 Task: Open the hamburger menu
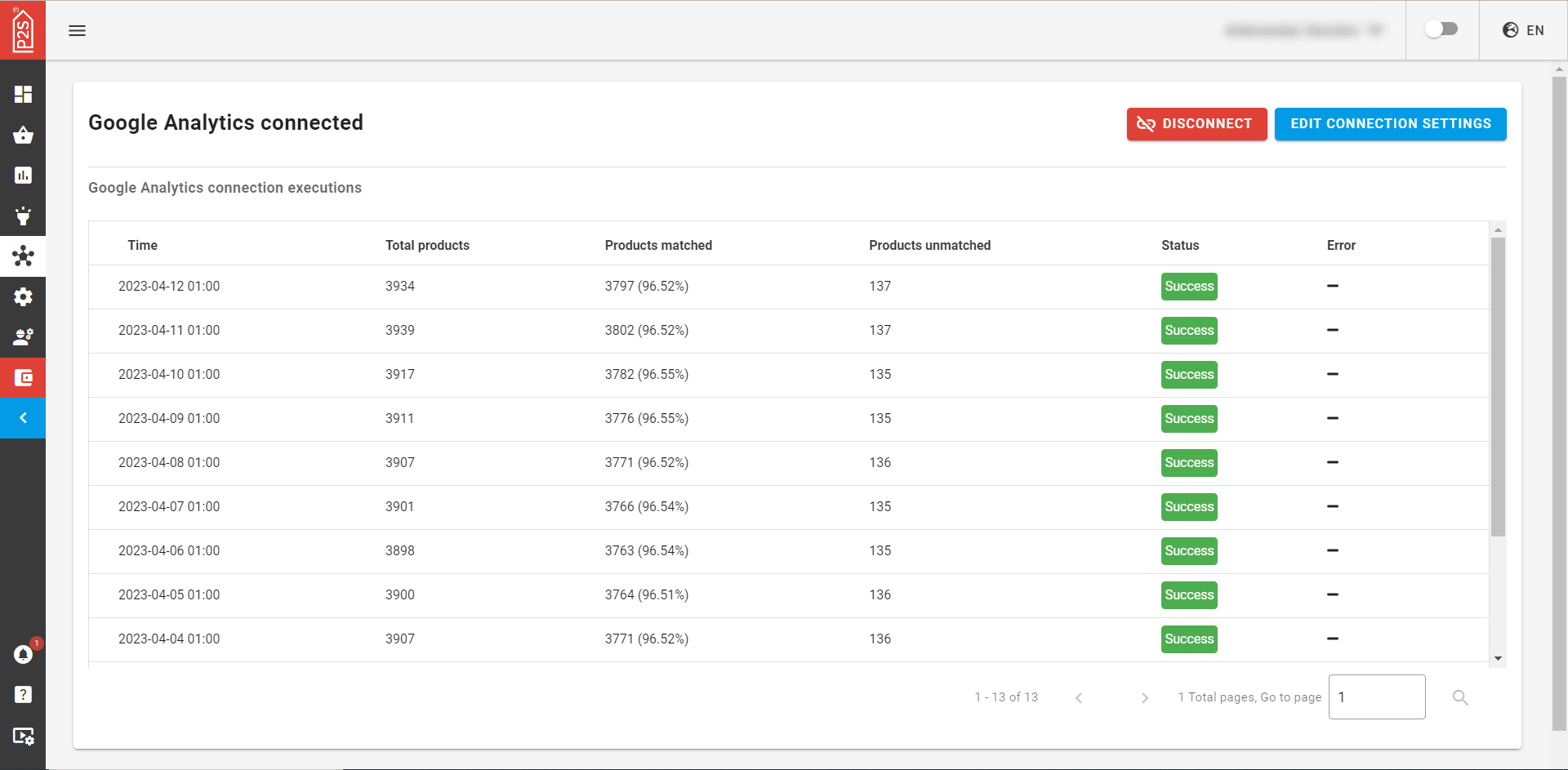click(77, 30)
